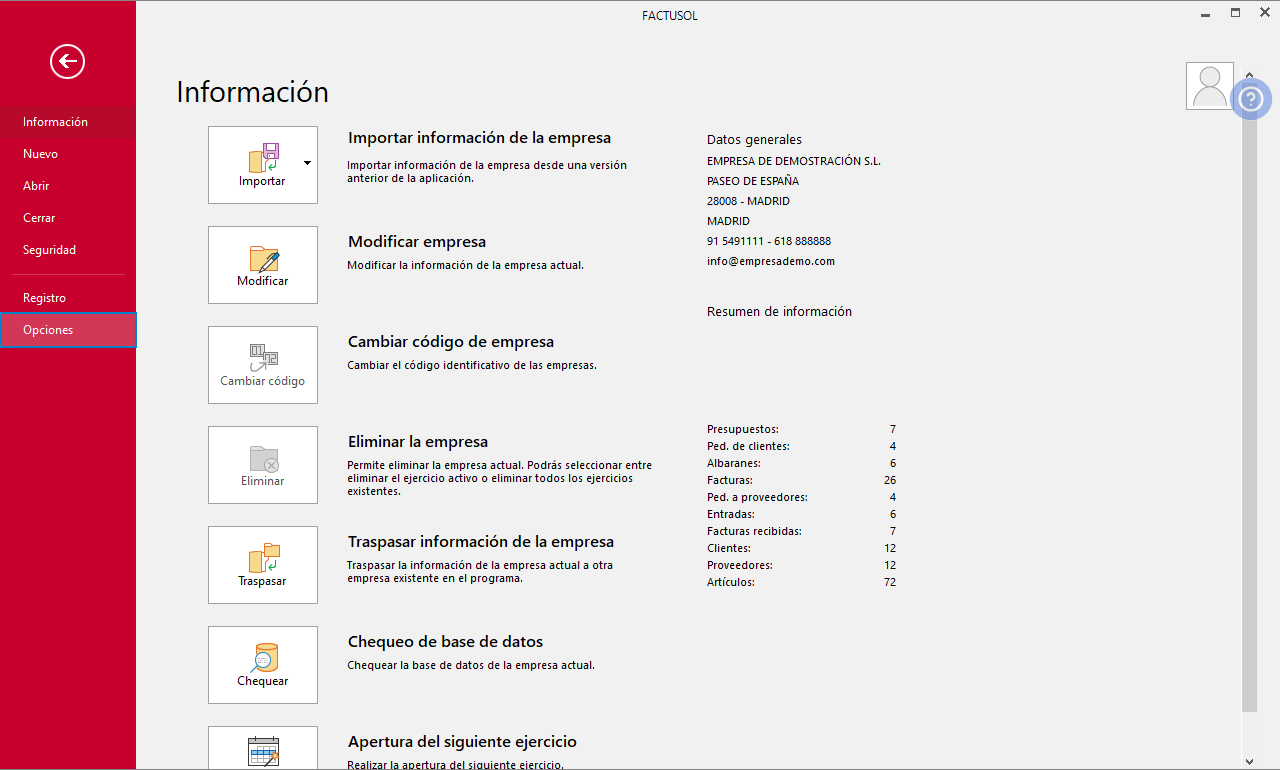The width and height of the screenshot is (1280, 770).
Task: Maximize the FACTUSOL window
Action: pyautogui.click(x=1236, y=13)
